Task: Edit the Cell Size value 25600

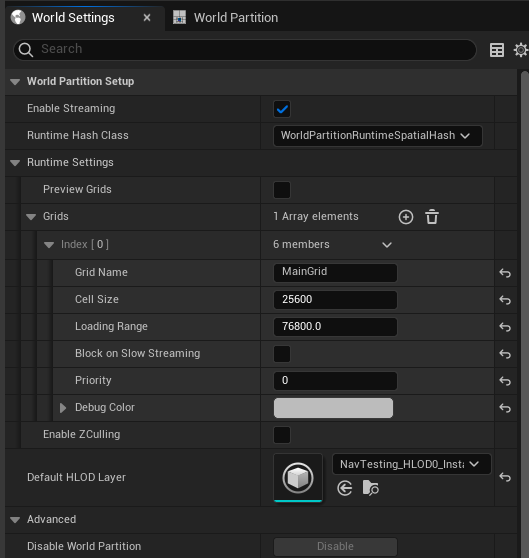Action: point(335,300)
